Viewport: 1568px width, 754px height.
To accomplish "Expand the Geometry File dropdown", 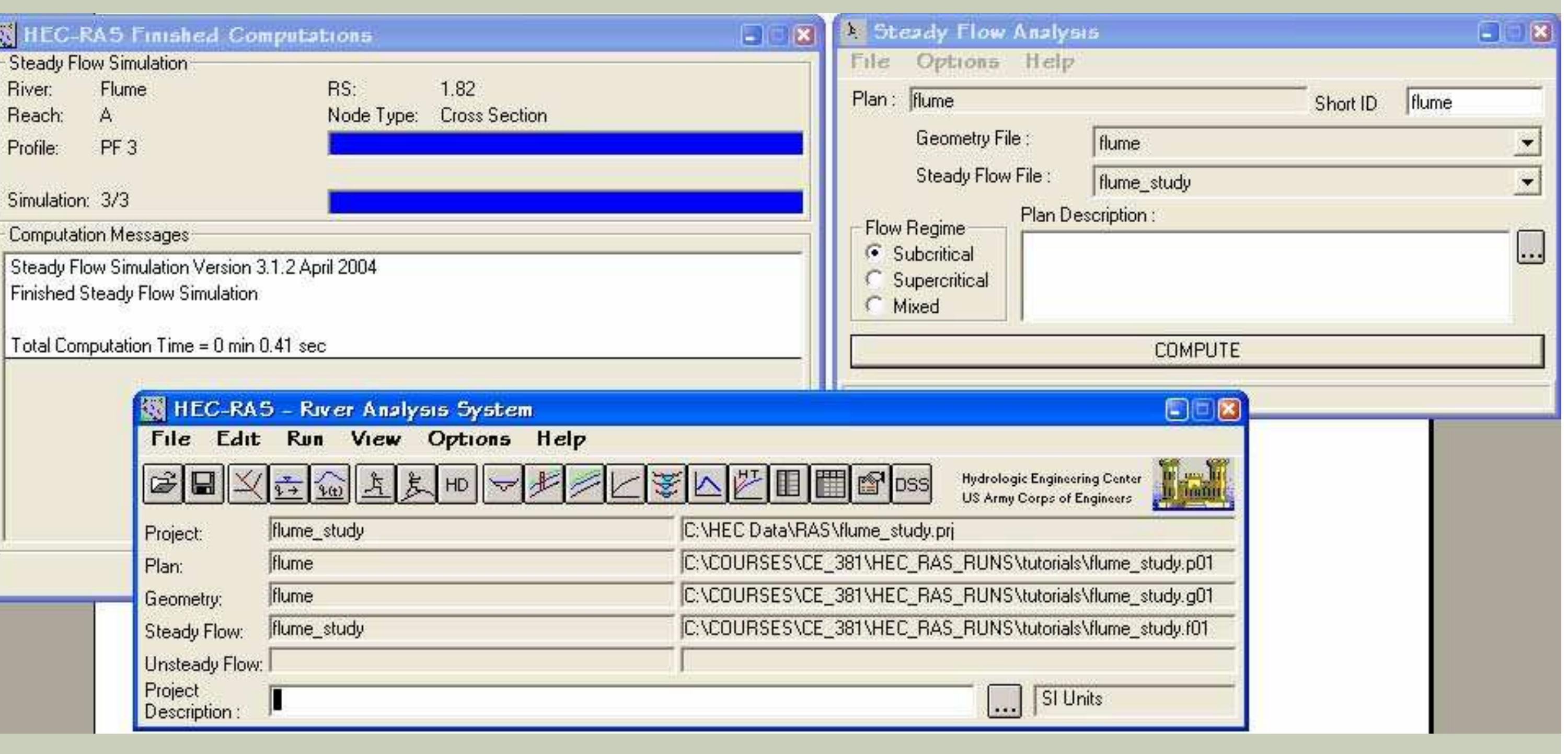I will click(x=1527, y=143).
